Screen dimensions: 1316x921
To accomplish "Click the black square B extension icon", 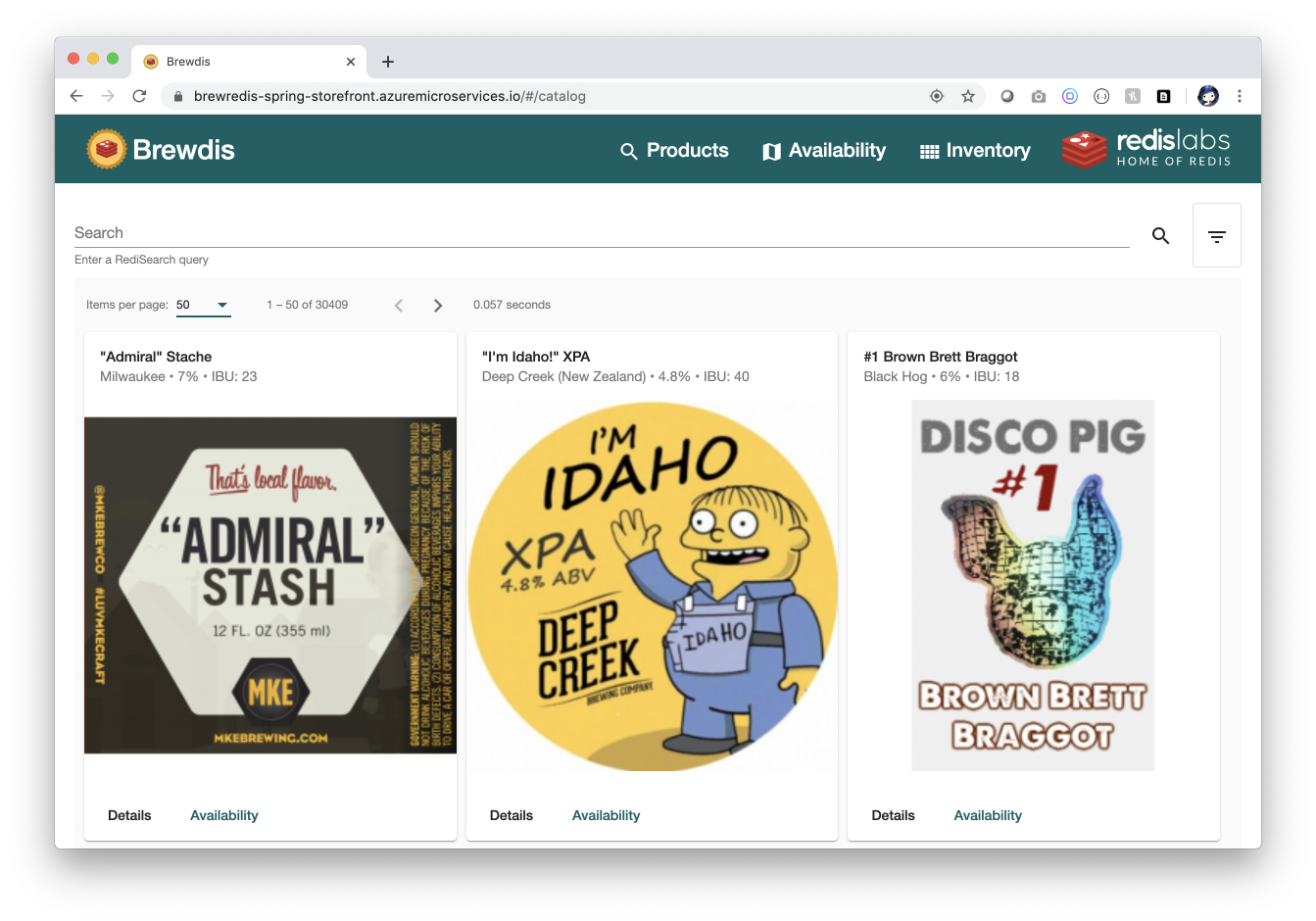I will click(1164, 96).
